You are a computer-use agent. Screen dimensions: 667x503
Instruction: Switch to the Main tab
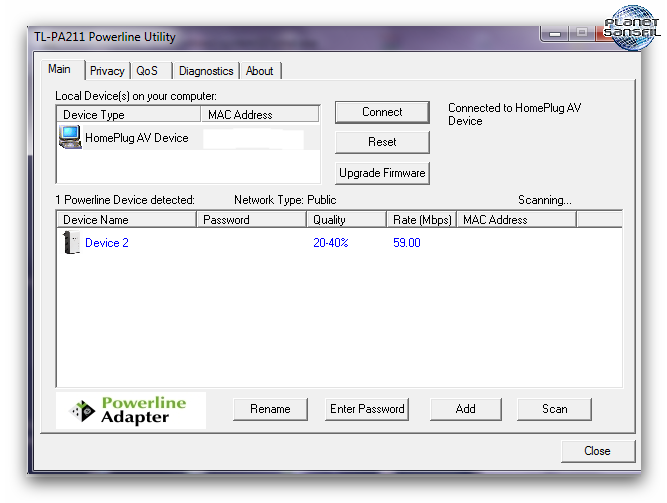tap(60, 69)
